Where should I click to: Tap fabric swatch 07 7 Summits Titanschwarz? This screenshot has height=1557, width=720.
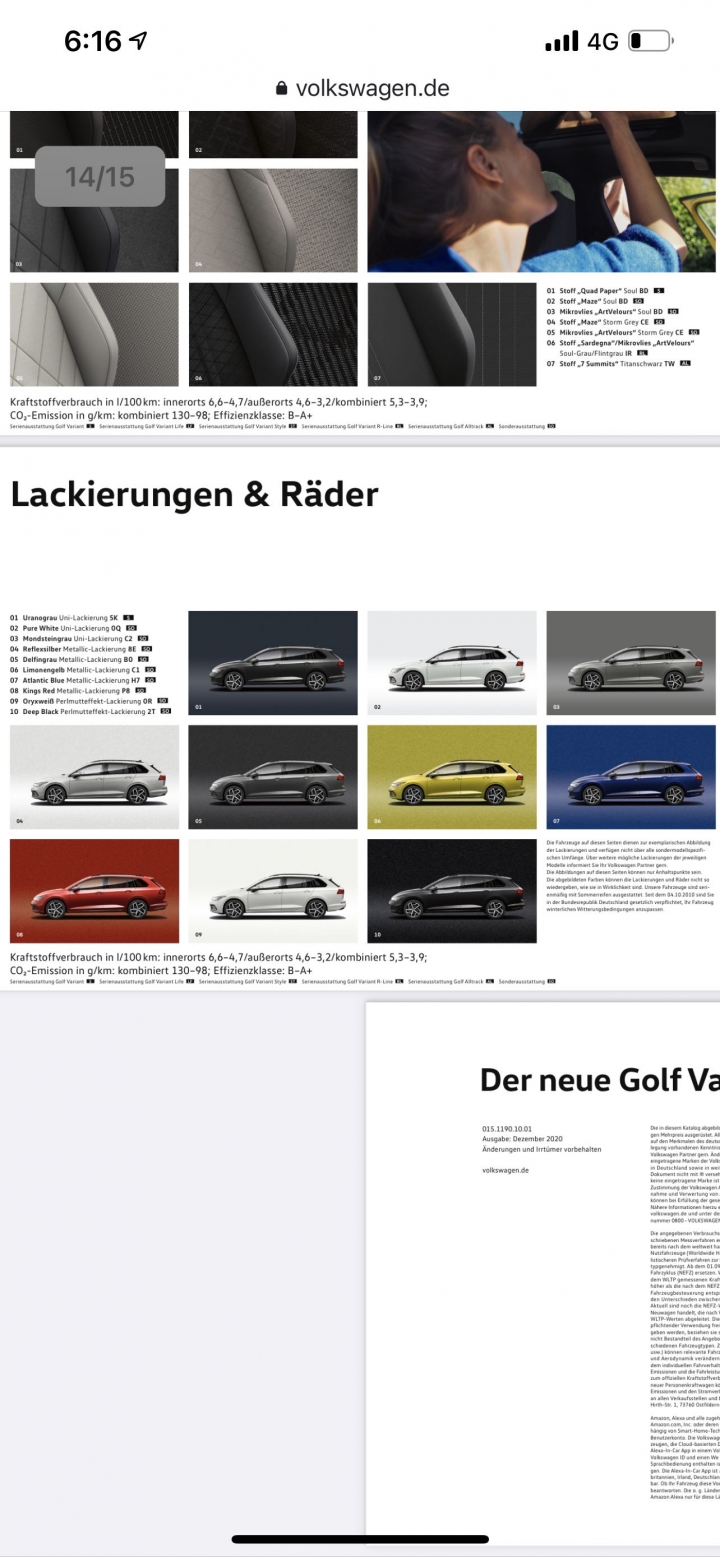click(x=452, y=334)
